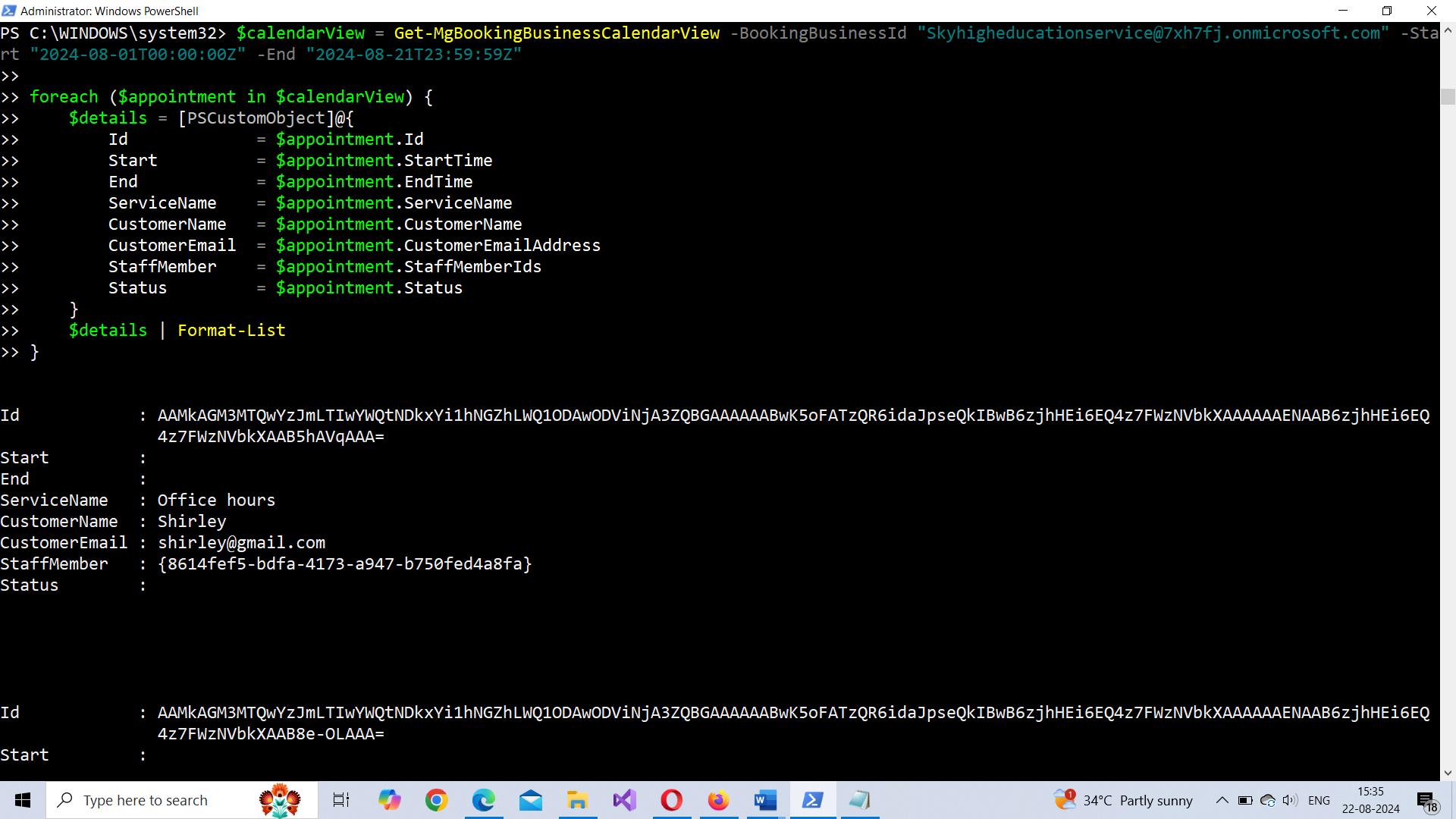Image resolution: width=1456 pixels, height=819 pixels.
Task: Open the Windows Start menu
Action: [x=23, y=800]
